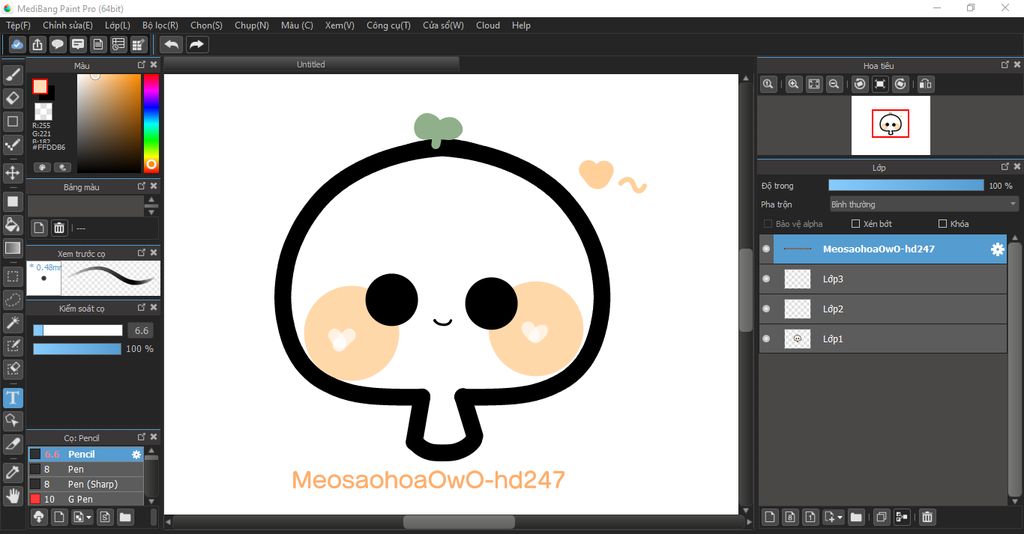Open settings gear of MeosaohoaOwO-hd247 layer
This screenshot has height=534, width=1024.
997,249
